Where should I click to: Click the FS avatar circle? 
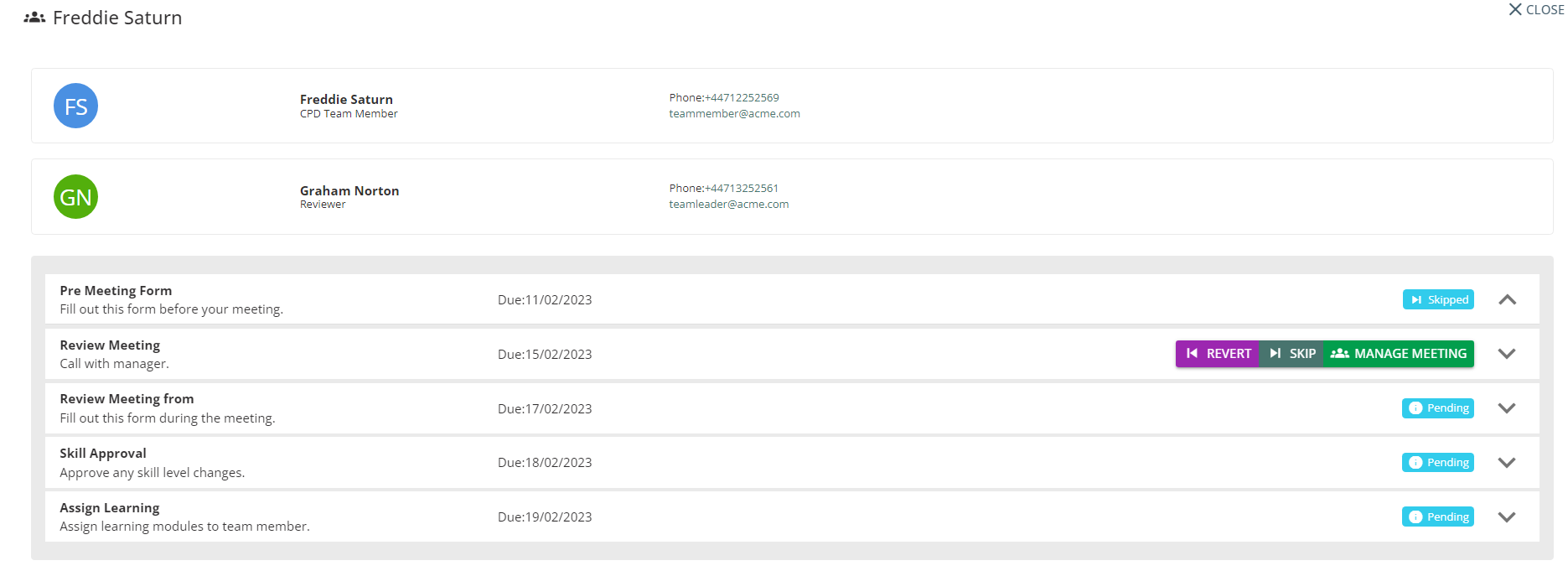tap(75, 106)
